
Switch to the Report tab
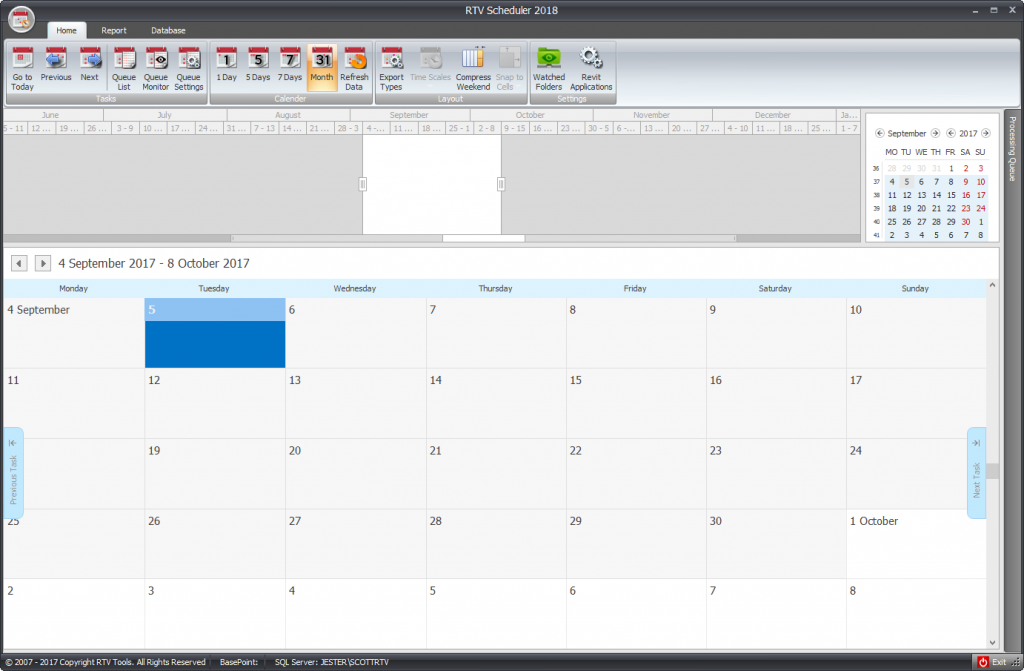coord(113,30)
